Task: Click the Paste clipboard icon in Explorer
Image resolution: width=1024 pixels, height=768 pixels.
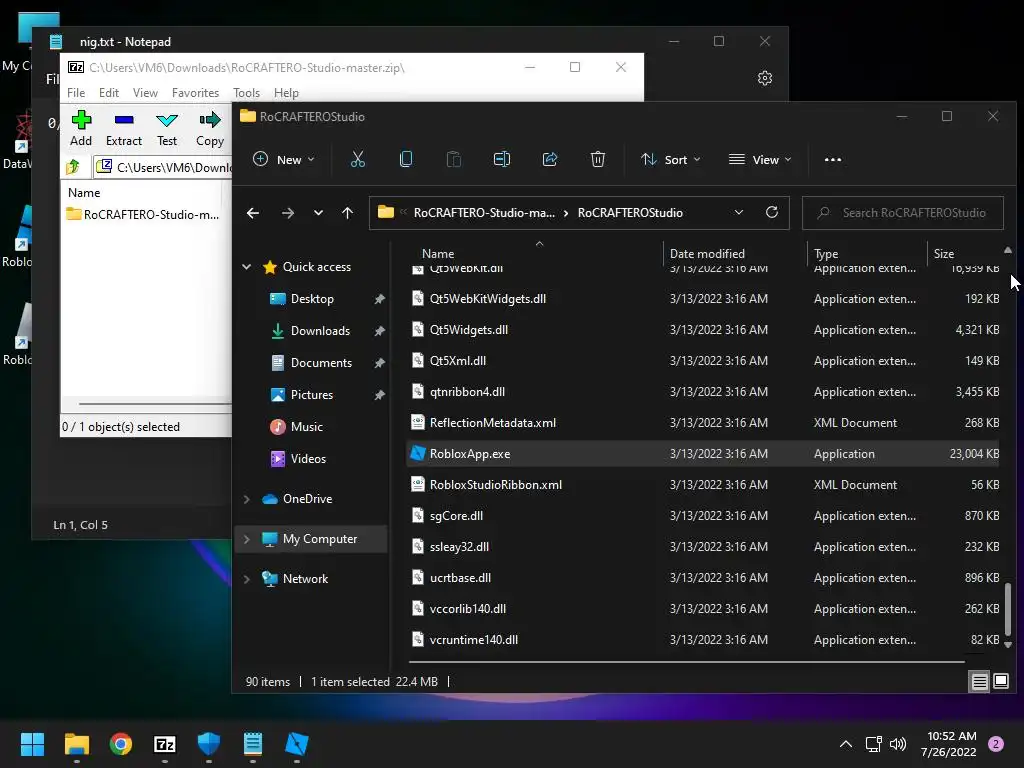Action: 454,159
